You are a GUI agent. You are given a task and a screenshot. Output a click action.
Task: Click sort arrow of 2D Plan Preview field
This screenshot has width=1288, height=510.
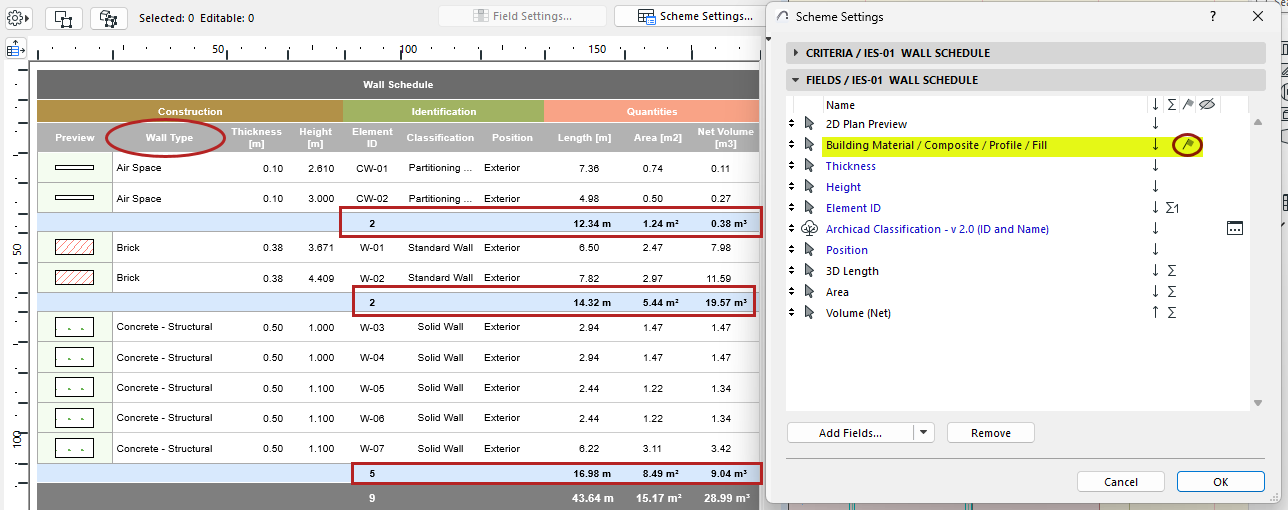pos(1155,124)
